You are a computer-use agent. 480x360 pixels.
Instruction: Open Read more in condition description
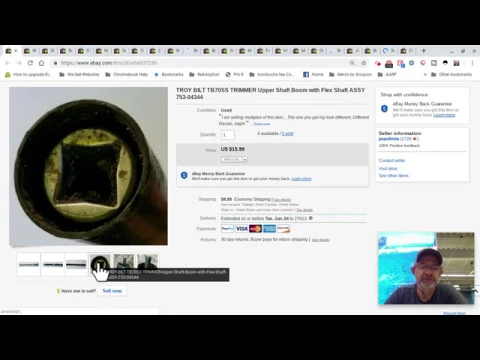tap(262, 124)
